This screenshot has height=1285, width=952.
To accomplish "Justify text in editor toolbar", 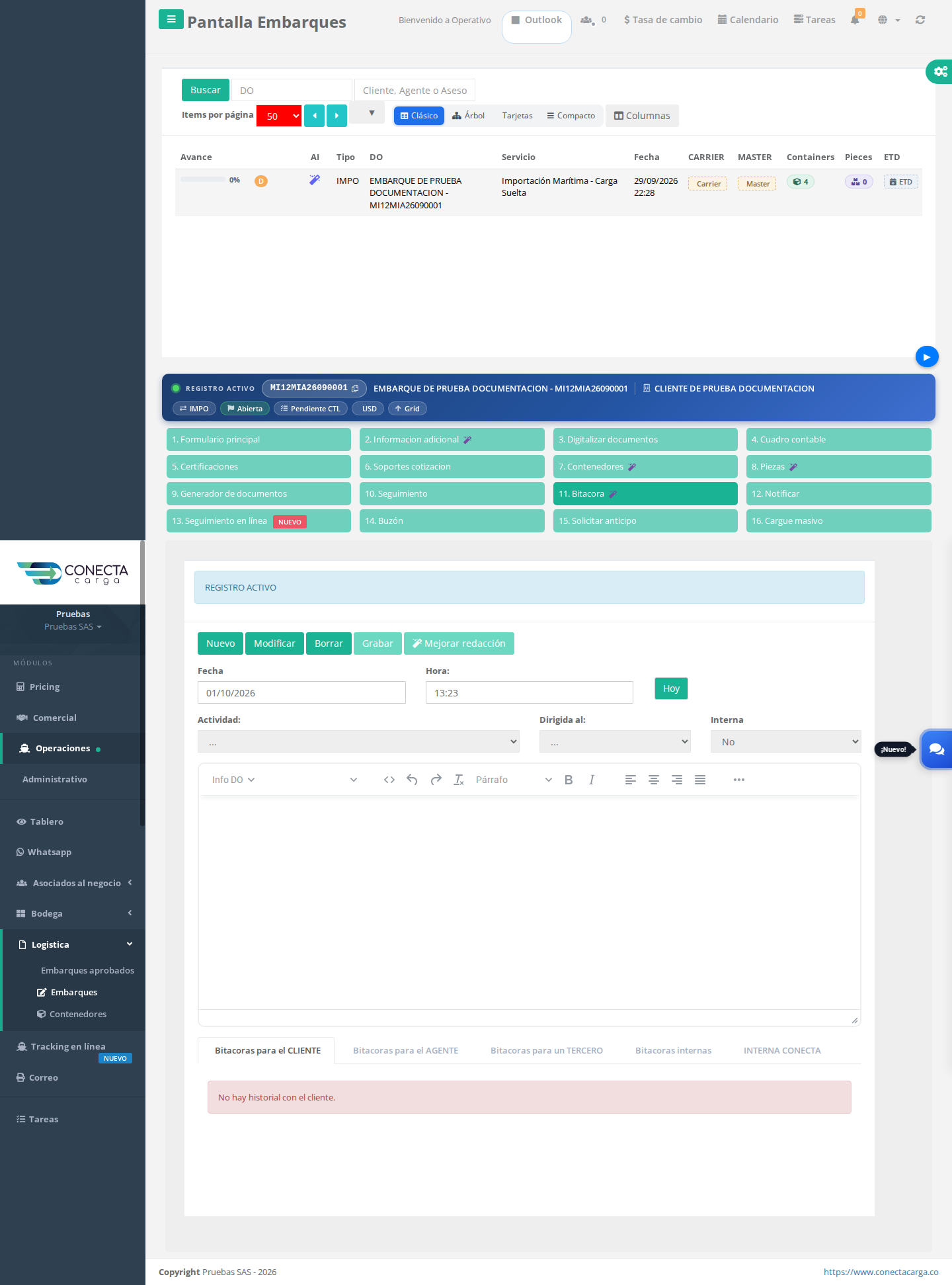I will pos(700,780).
